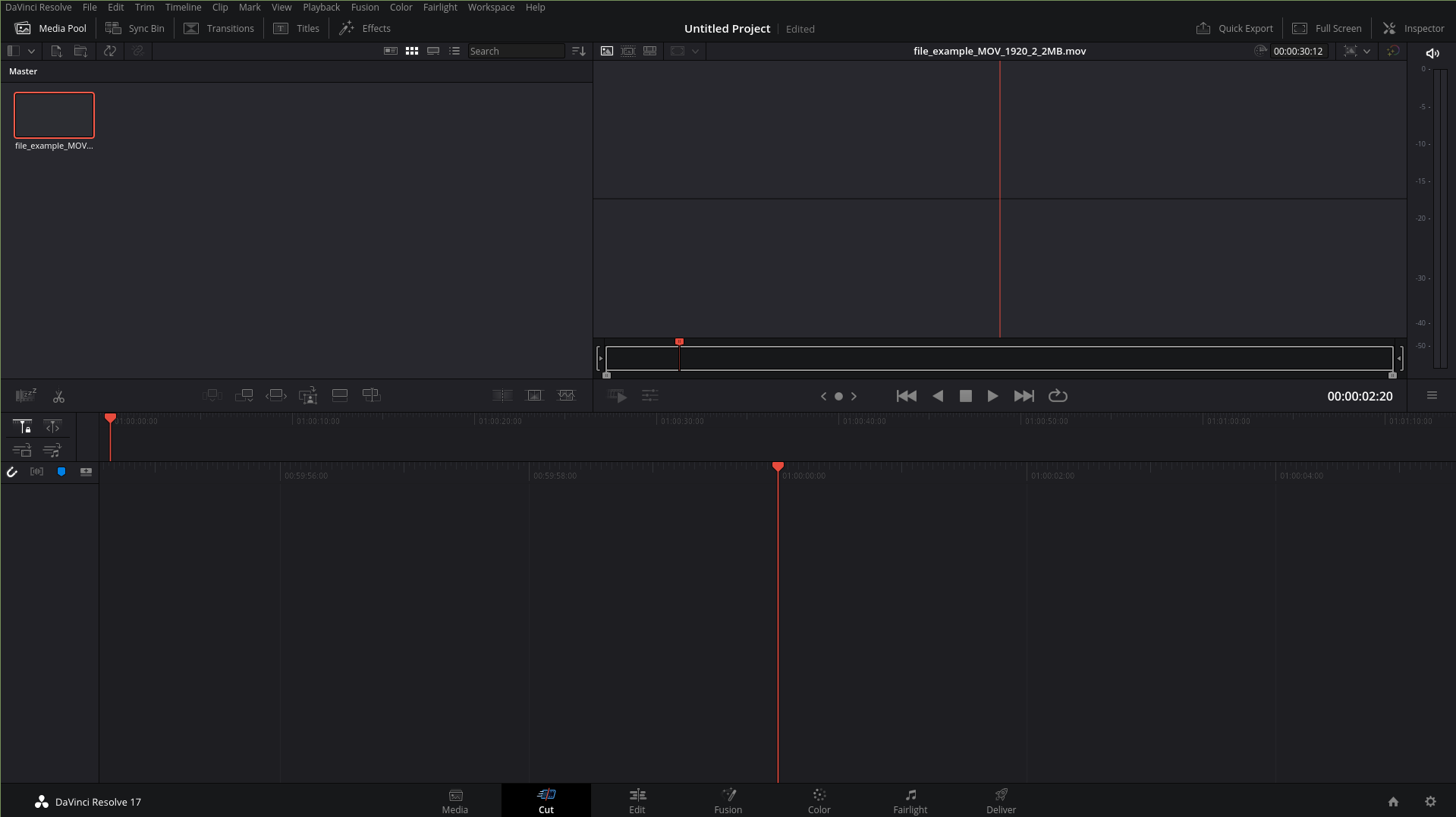Open project settings gear icon
The image size is (1456, 817).
[1430, 802]
